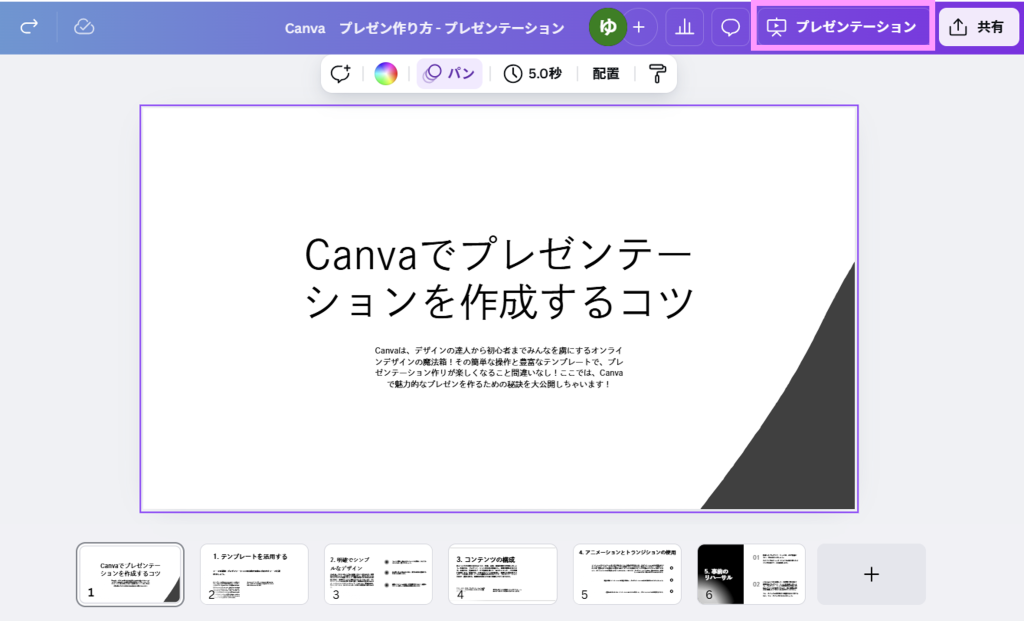Click the 共有 share button
1024x621 pixels.
pyautogui.click(x=978, y=27)
